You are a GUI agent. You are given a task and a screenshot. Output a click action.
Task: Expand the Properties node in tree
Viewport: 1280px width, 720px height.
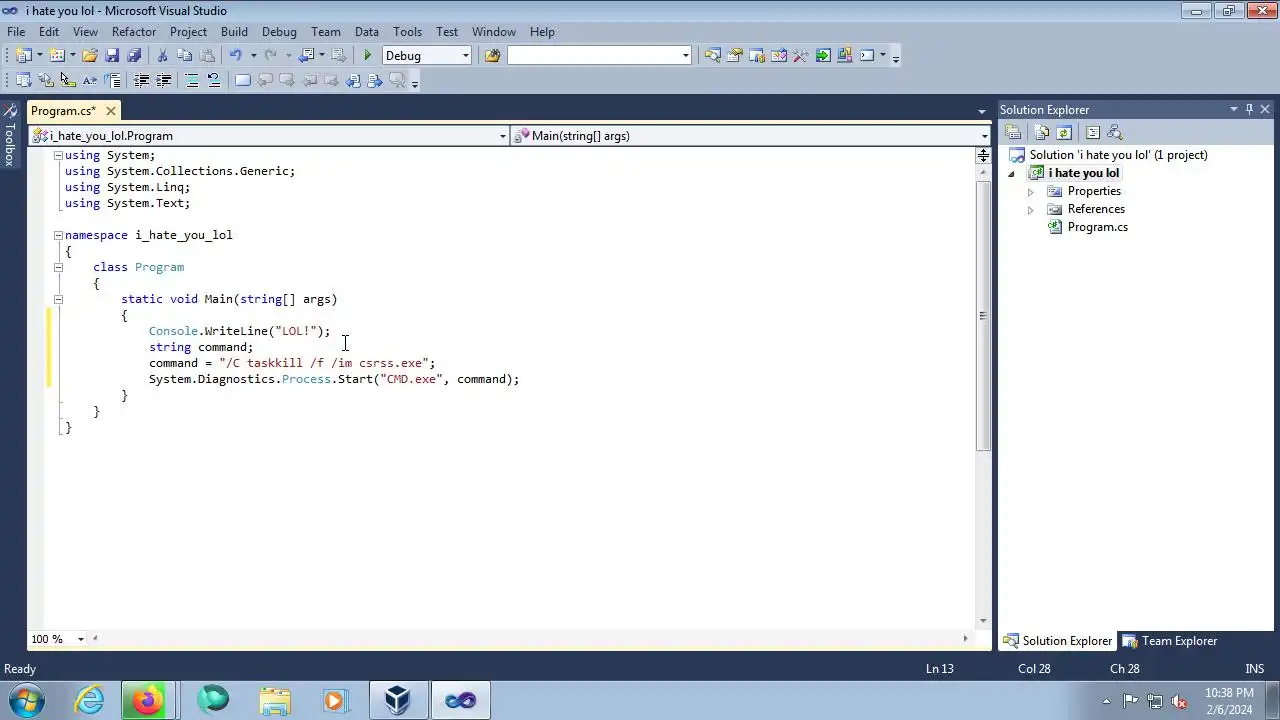click(x=1030, y=191)
